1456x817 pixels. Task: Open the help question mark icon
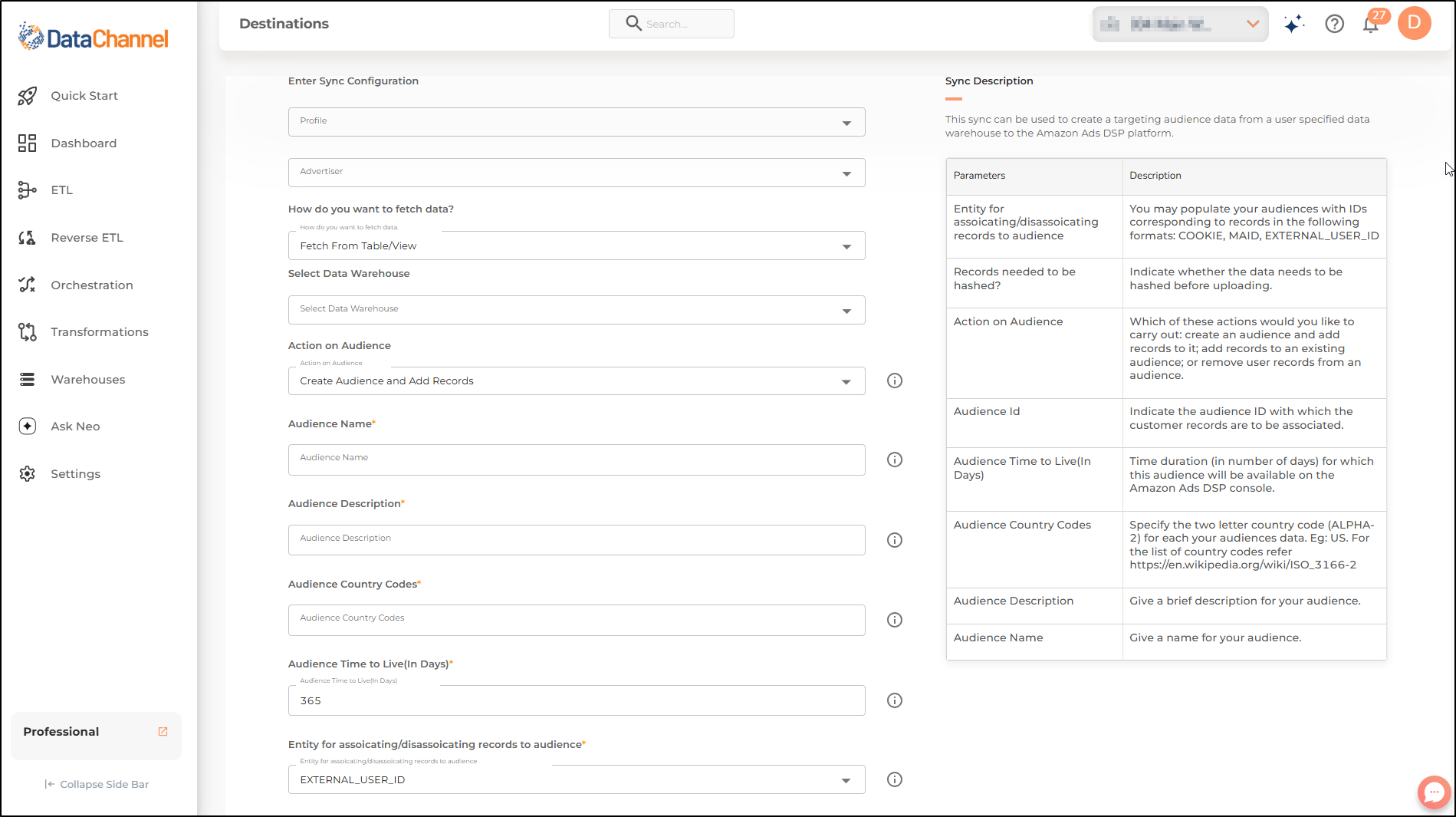click(x=1335, y=25)
